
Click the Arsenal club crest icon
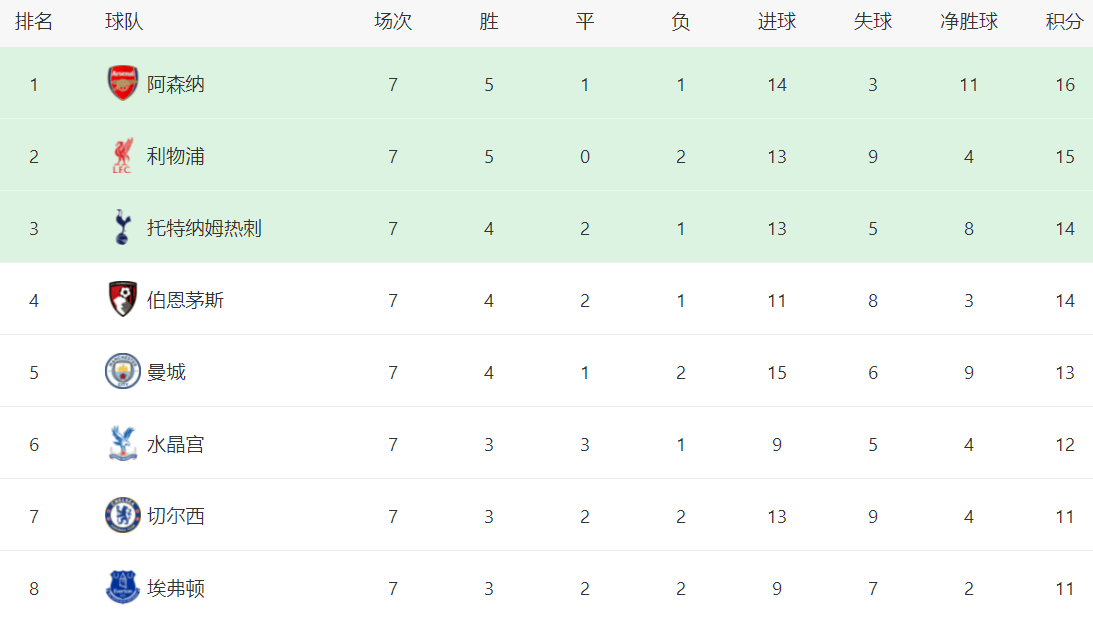click(x=122, y=84)
